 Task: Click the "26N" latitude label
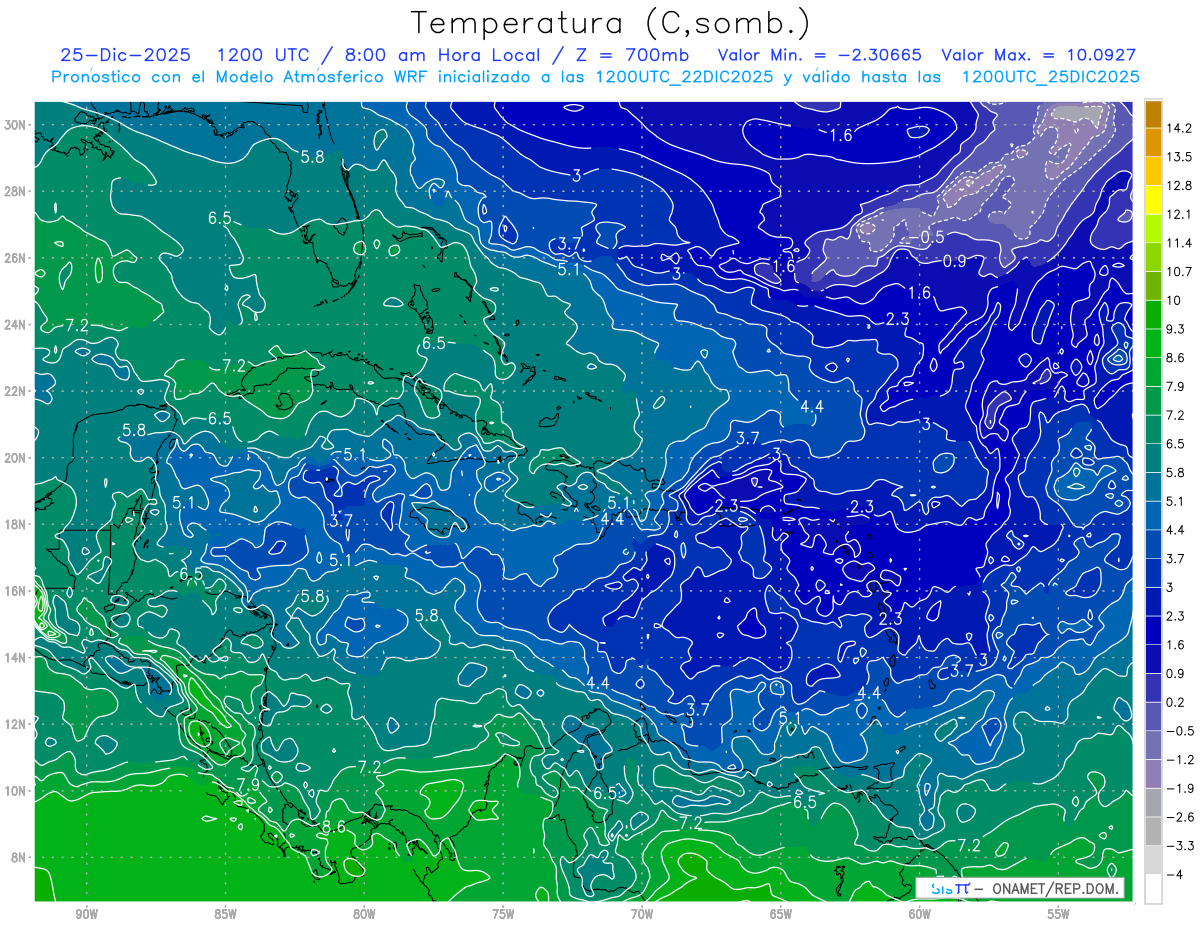click(x=15, y=258)
